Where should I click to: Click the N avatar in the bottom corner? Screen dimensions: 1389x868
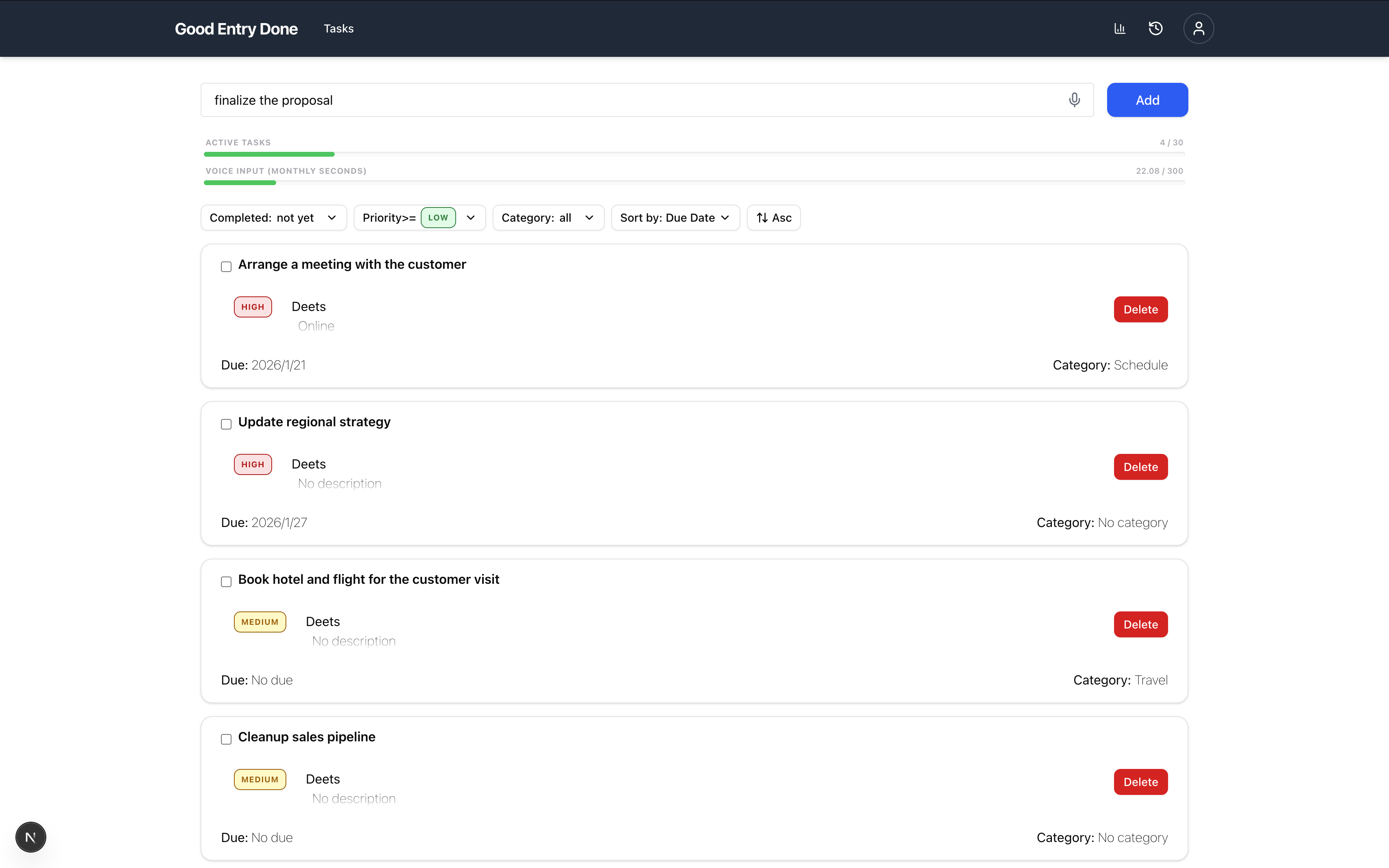coord(30,836)
